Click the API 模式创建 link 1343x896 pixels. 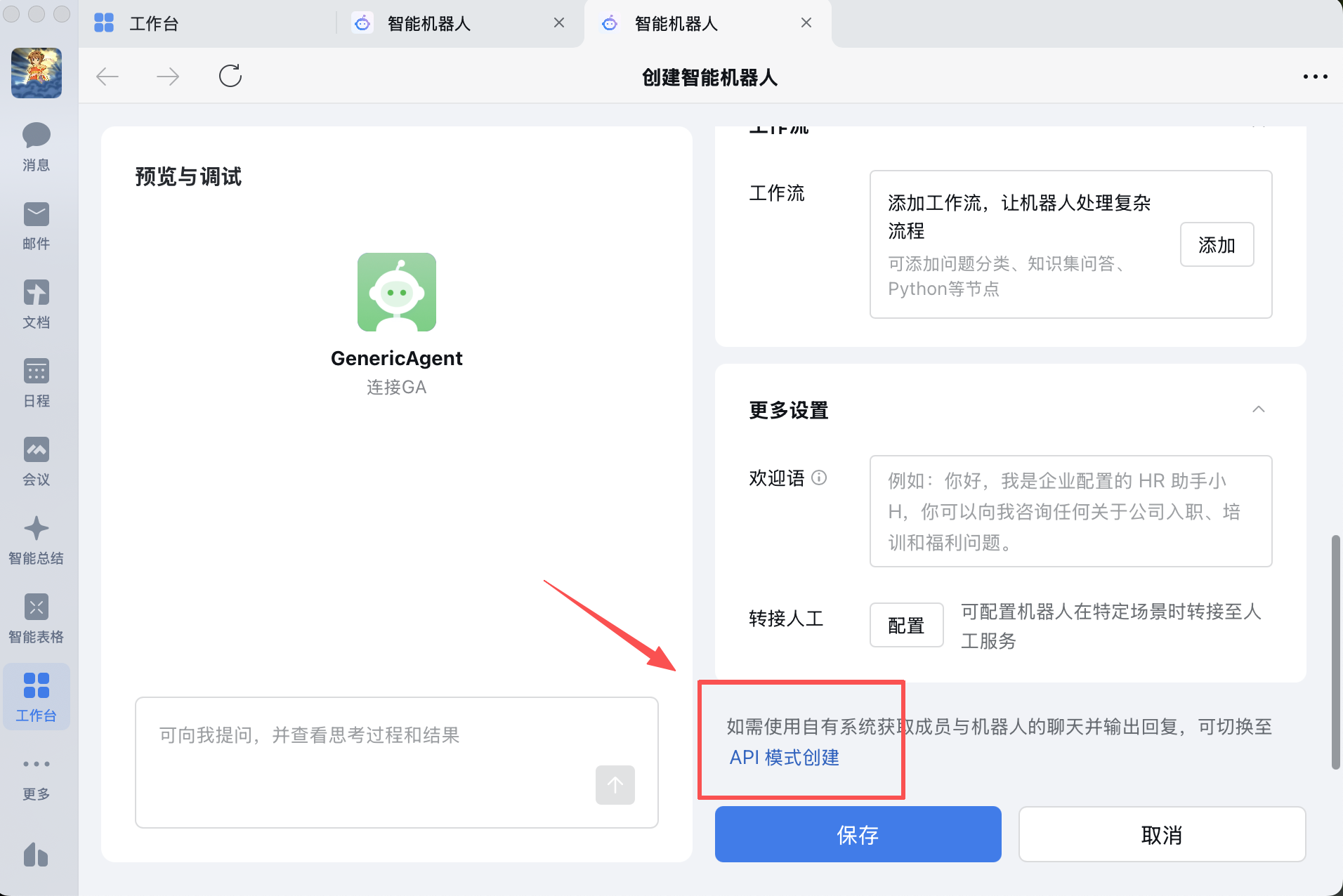[x=784, y=758]
